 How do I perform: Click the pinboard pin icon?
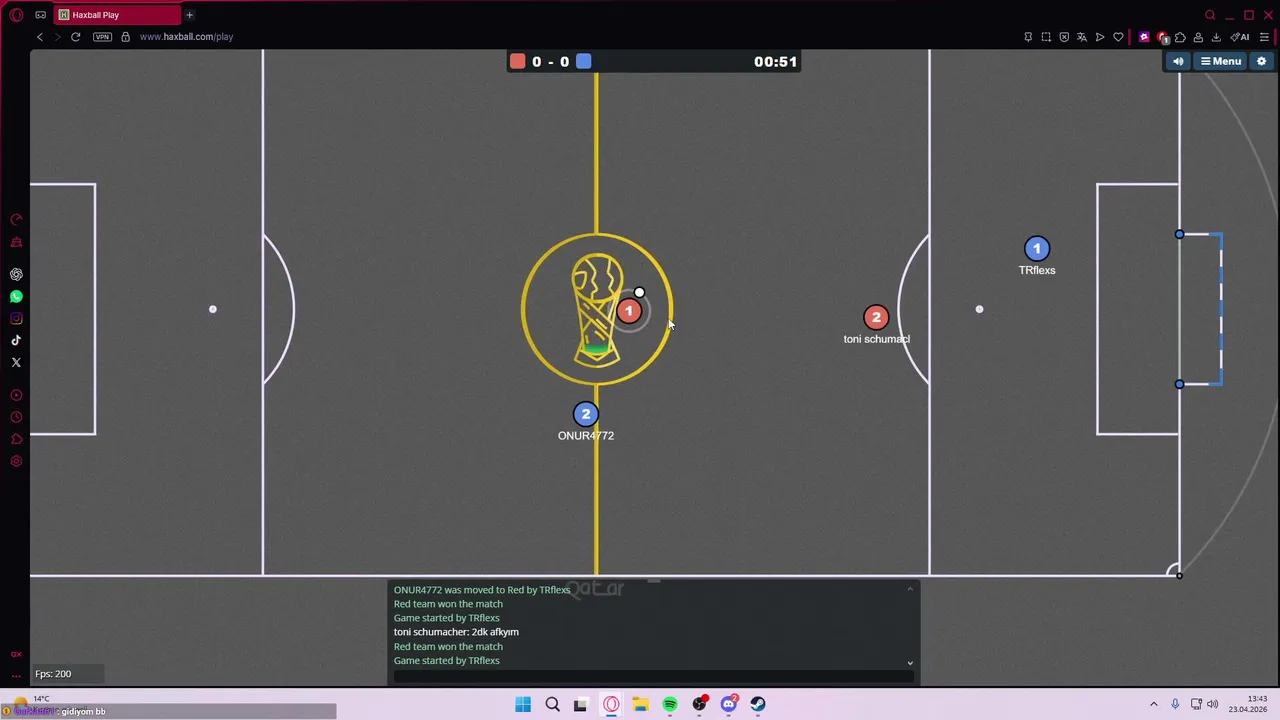click(x=1028, y=37)
